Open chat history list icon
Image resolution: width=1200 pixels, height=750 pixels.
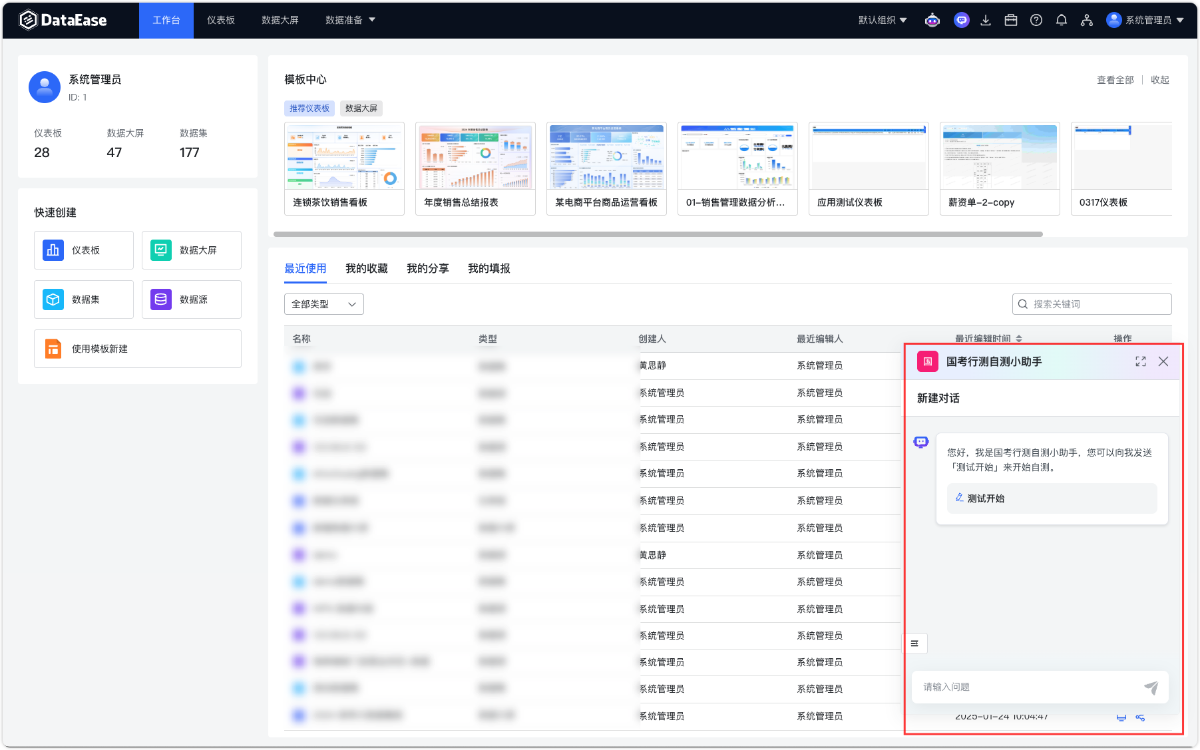coord(915,643)
